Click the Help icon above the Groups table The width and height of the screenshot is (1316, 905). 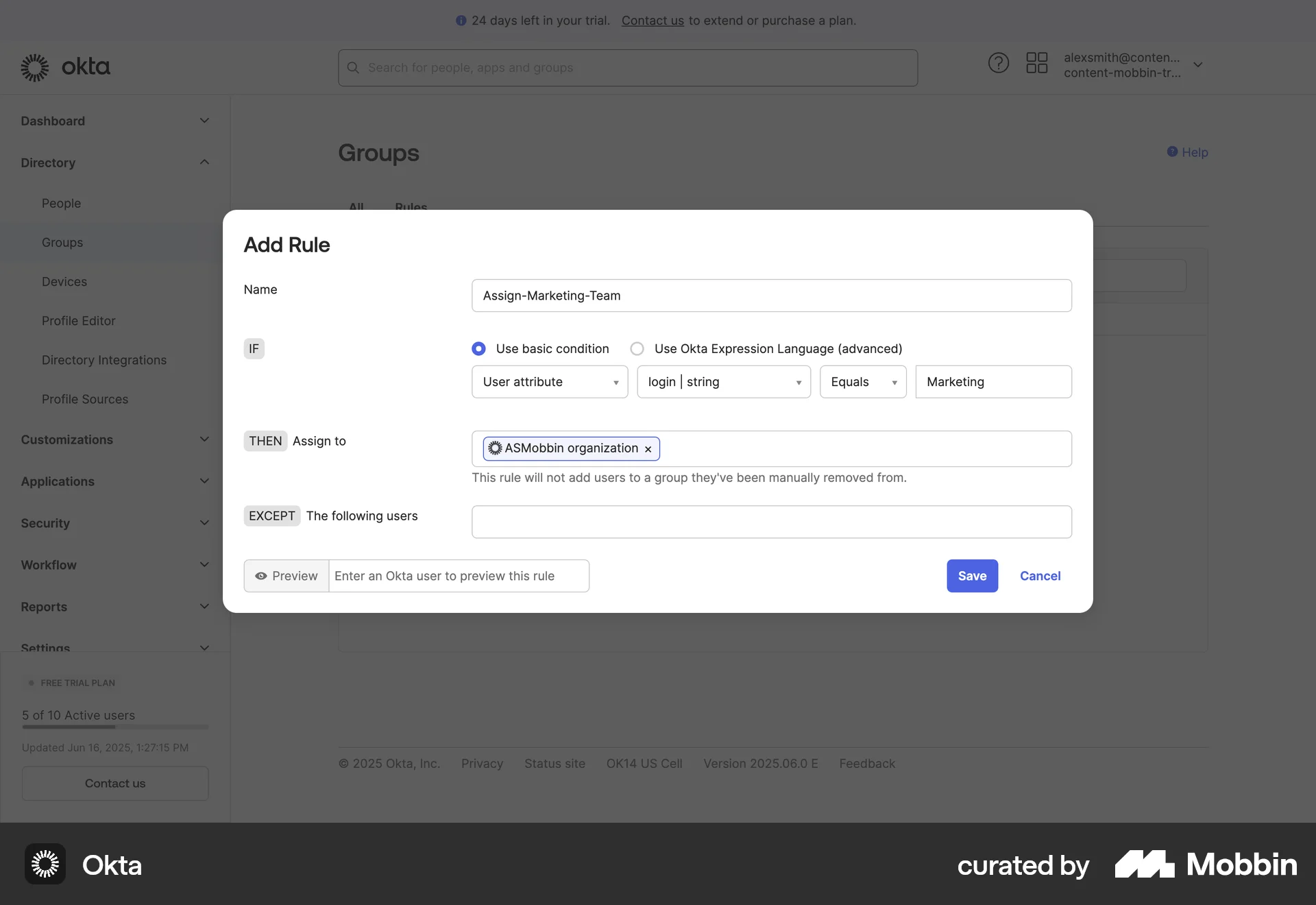pyautogui.click(x=1173, y=152)
